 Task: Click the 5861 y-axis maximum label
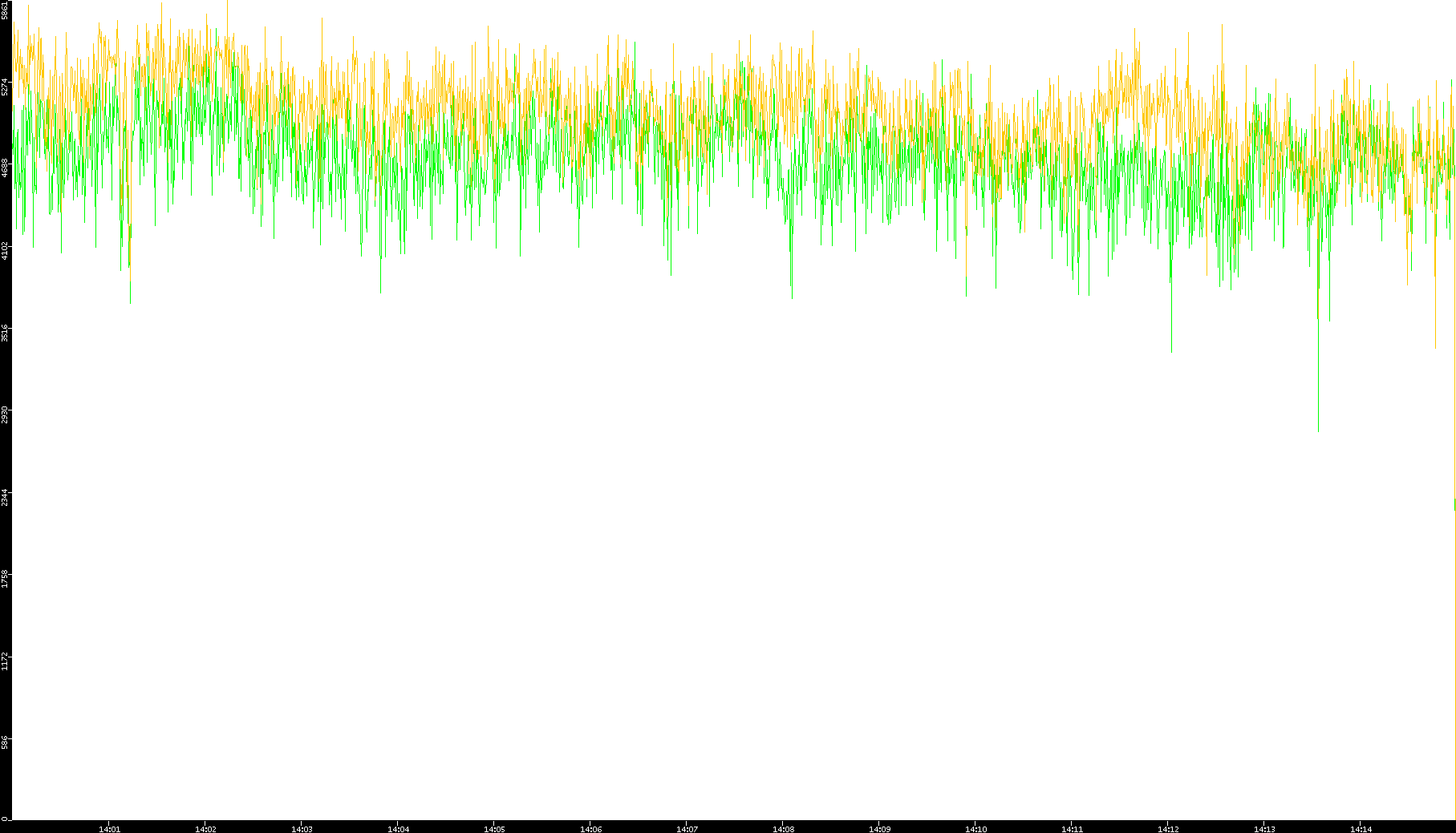click(x=6, y=10)
